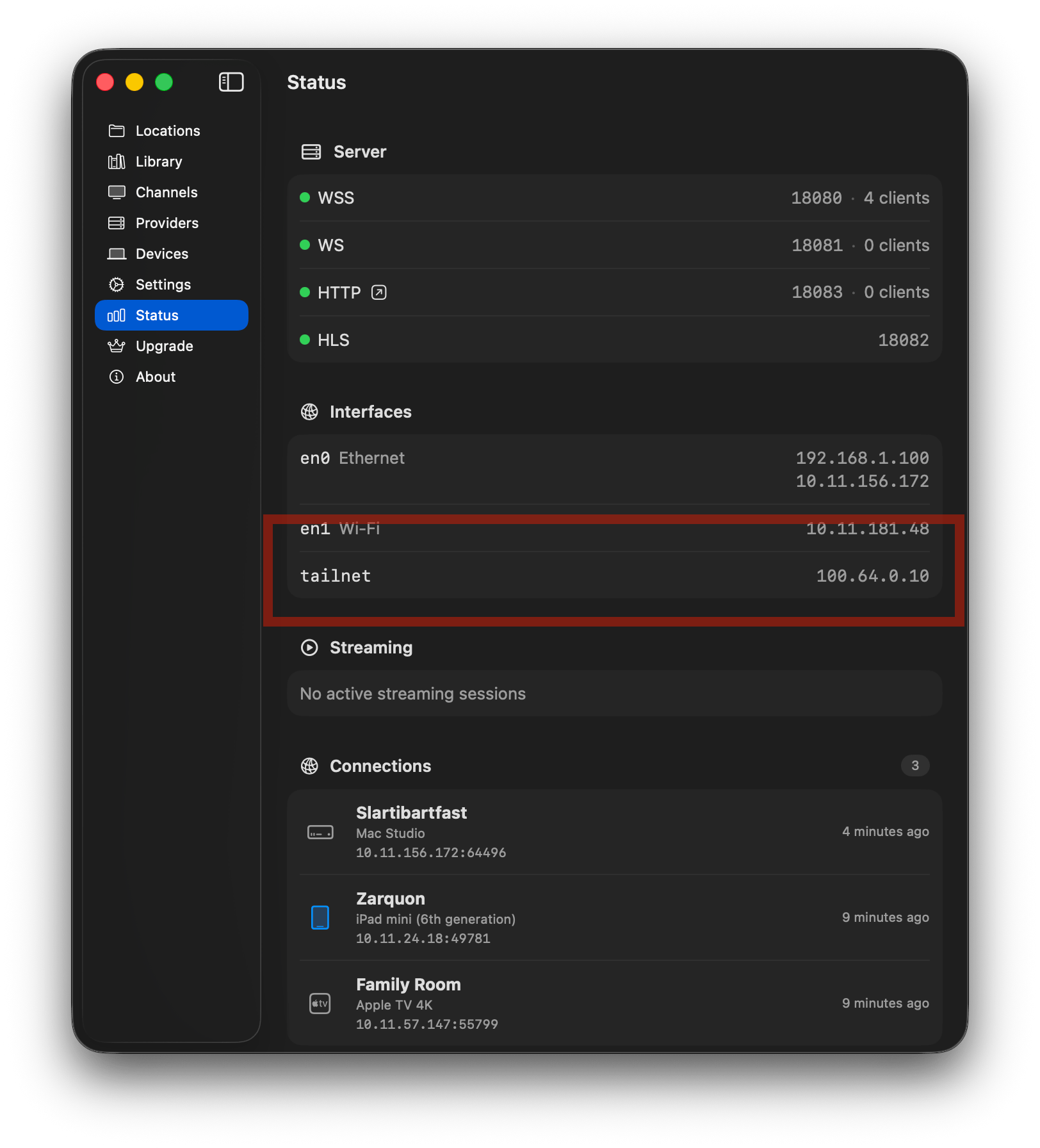The width and height of the screenshot is (1040, 1148).
Task: Click the Settings gear icon
Action: 117,284
